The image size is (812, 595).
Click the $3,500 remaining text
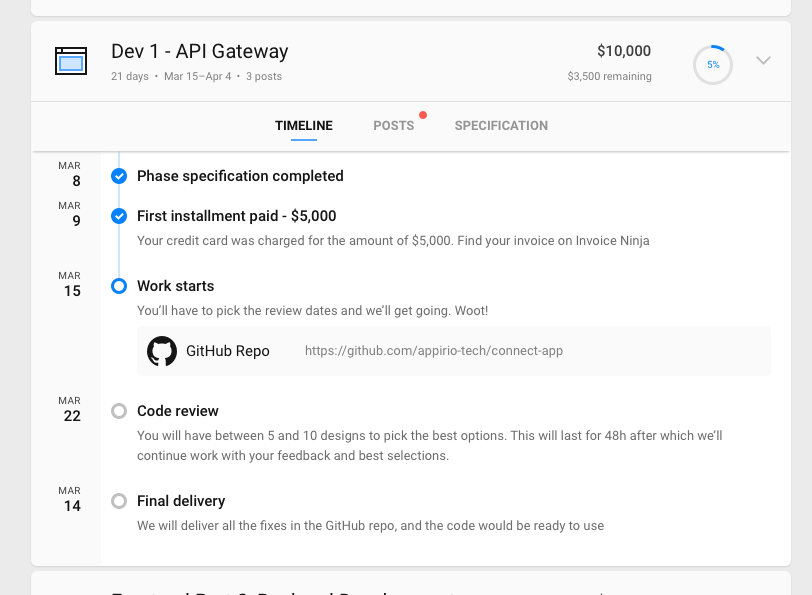coord(610,76)
